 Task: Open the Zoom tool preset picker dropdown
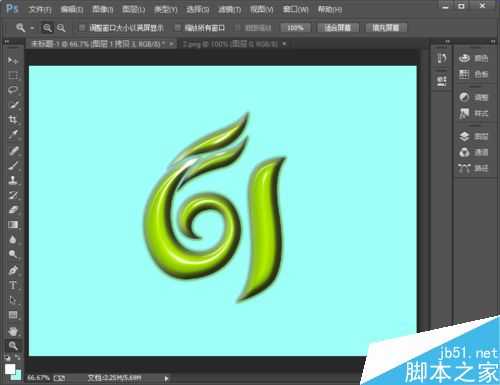point(32,28)
